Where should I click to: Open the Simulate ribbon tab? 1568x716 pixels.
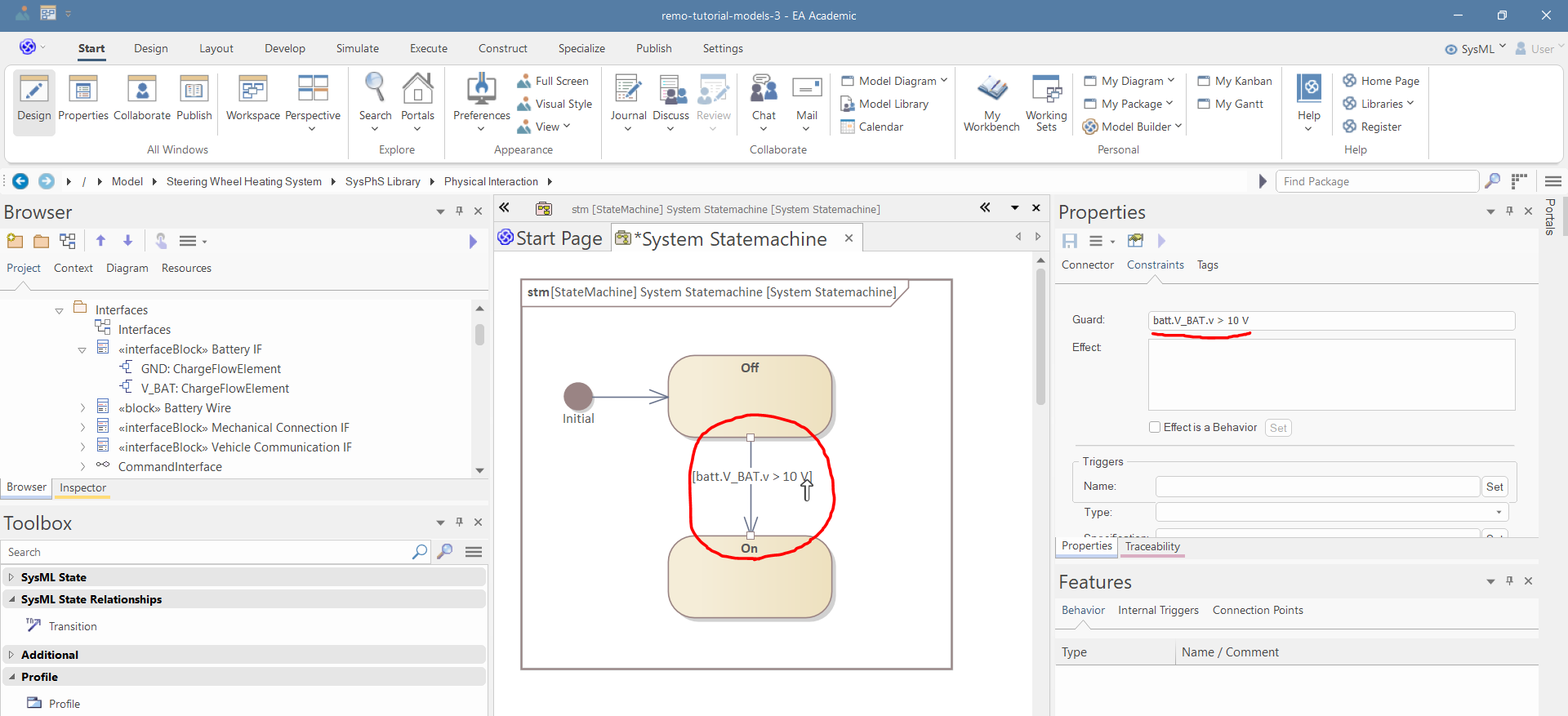click(357, 48)
